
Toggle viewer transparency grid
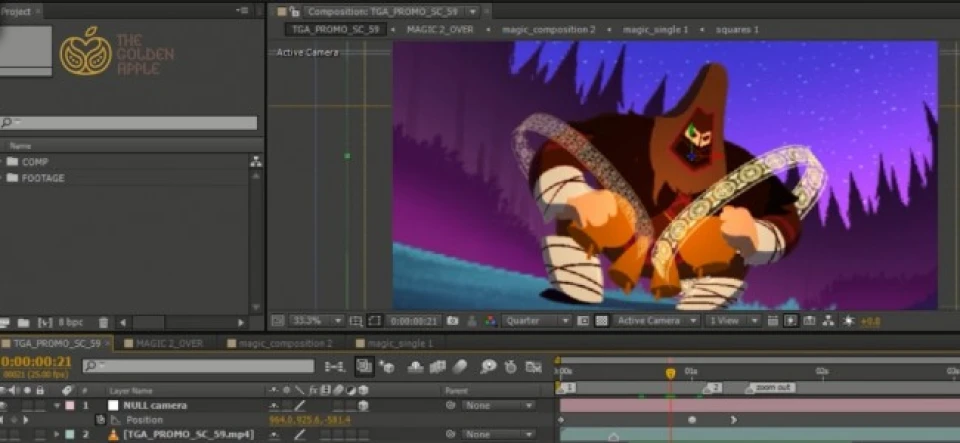[602, 321]
